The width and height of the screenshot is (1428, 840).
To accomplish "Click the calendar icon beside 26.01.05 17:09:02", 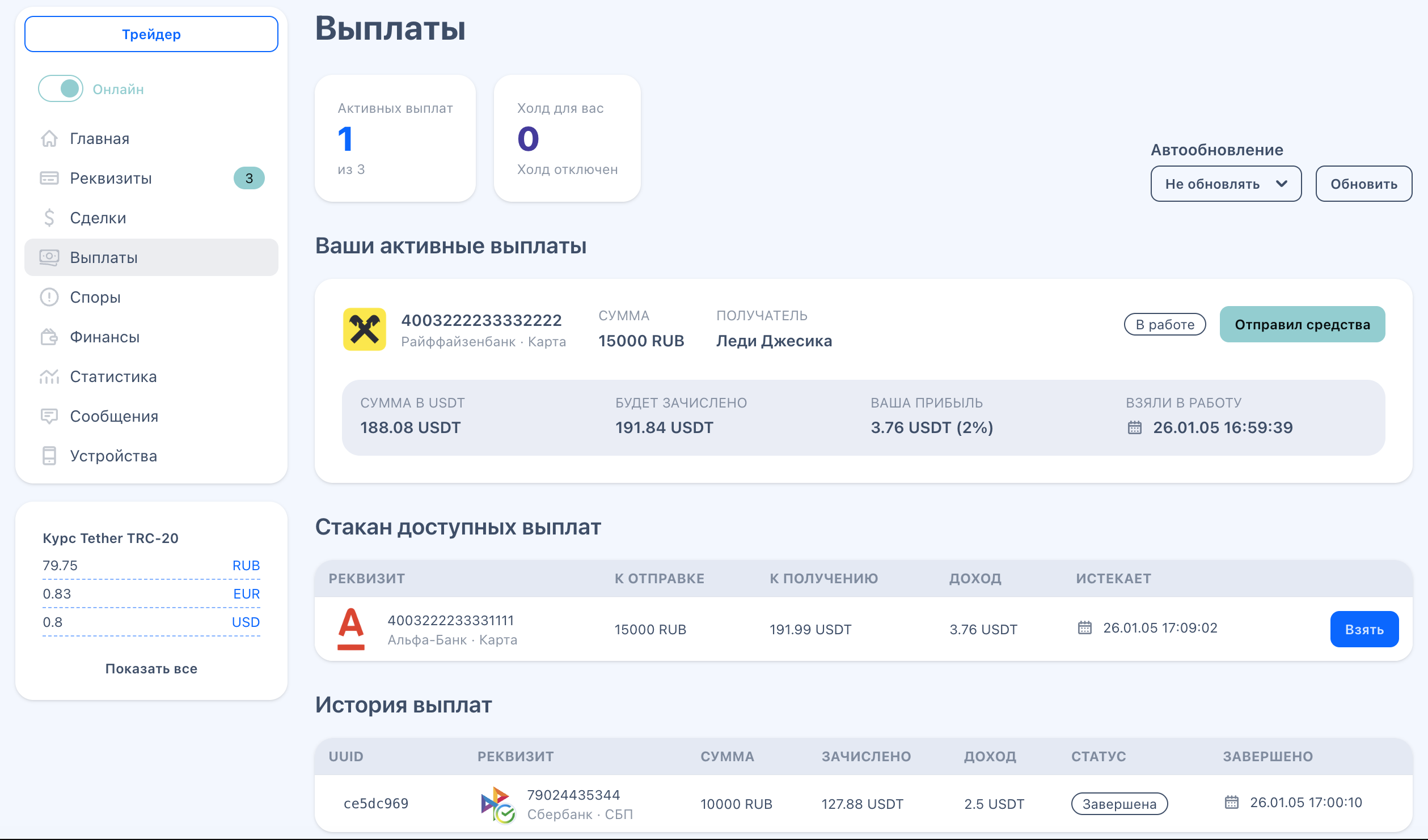I will click(x=1084, y=628).
